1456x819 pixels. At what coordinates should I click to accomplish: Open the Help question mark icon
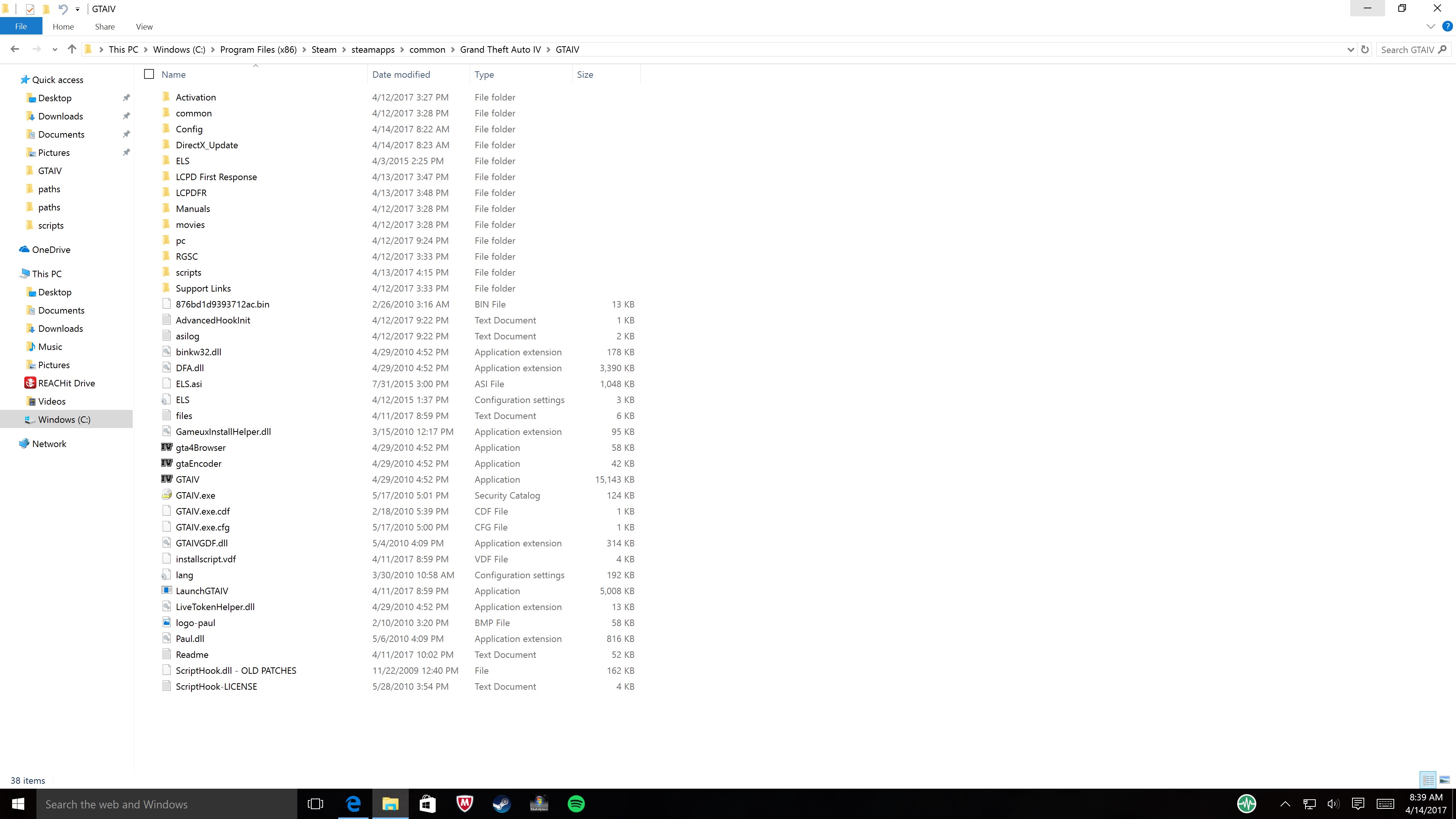1447,26
